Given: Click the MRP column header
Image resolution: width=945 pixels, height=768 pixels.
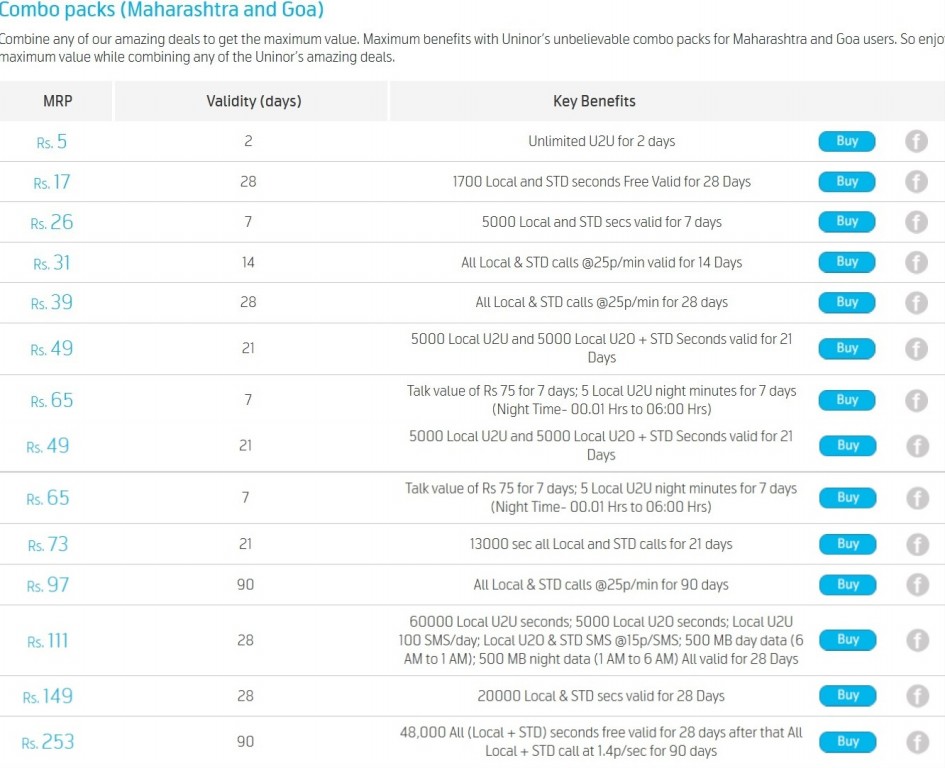Looking at the screenshot, I should 57,101.
